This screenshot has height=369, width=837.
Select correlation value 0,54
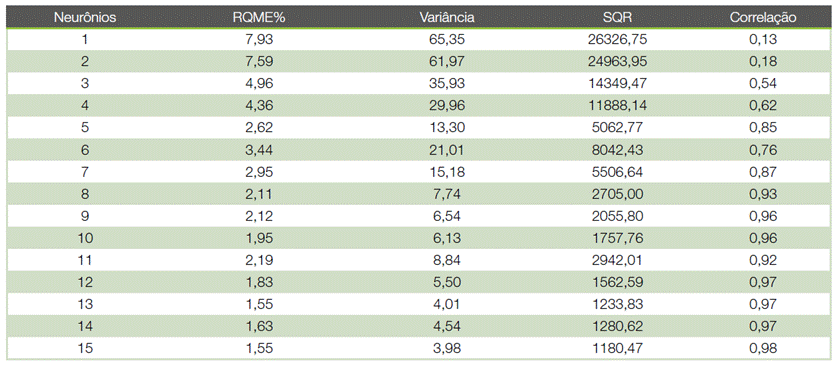click(763, 83)
